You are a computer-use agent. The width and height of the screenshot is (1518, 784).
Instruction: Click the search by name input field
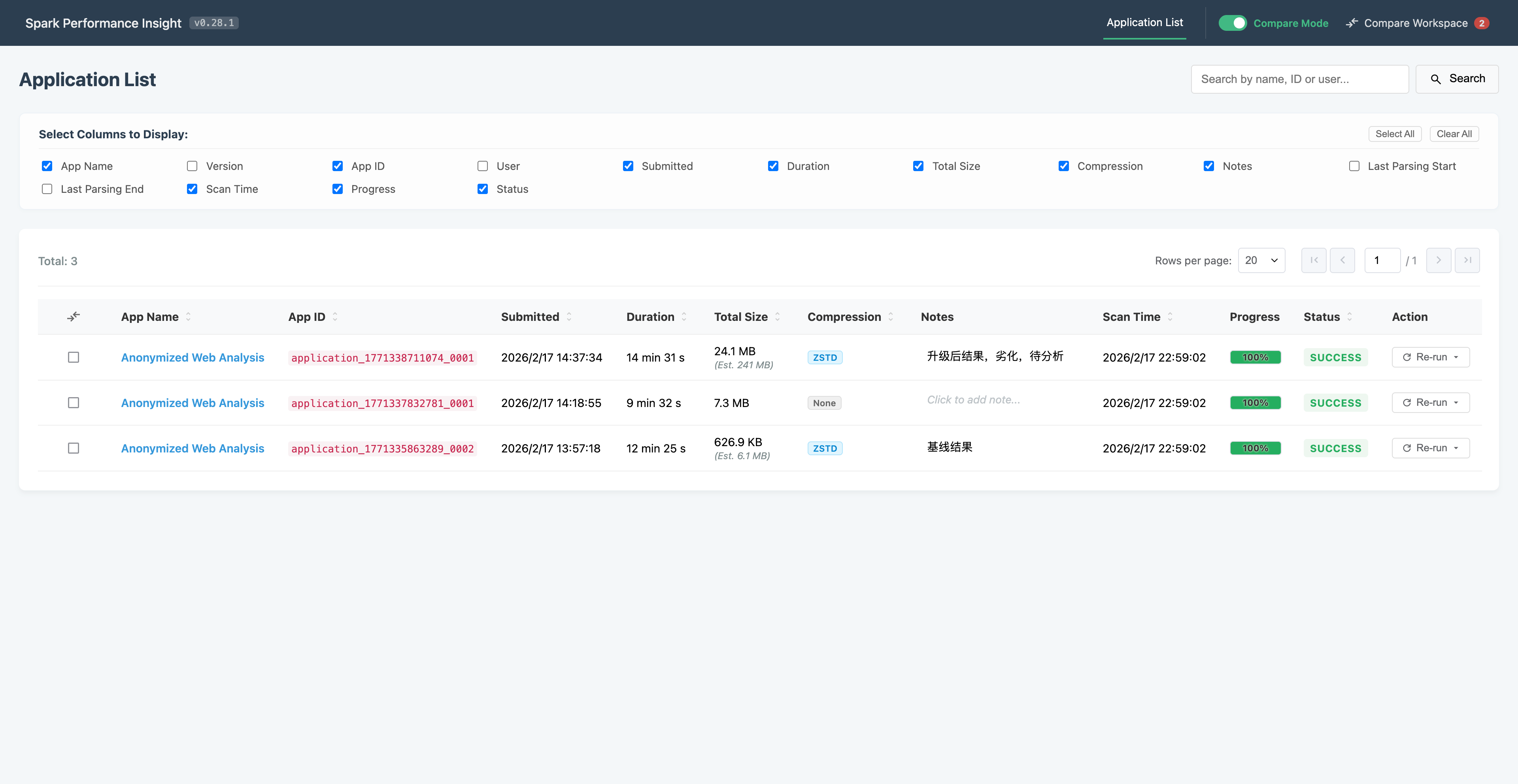point(1299,79)
